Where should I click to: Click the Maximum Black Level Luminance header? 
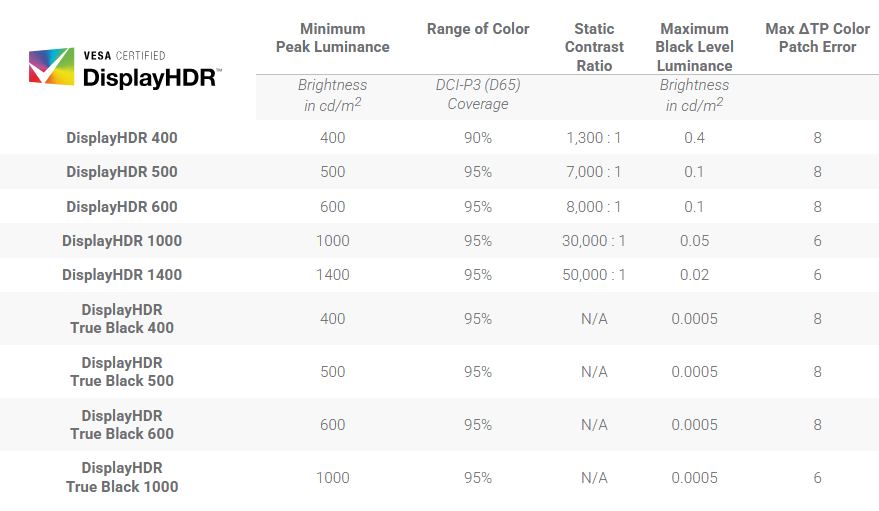695,47
